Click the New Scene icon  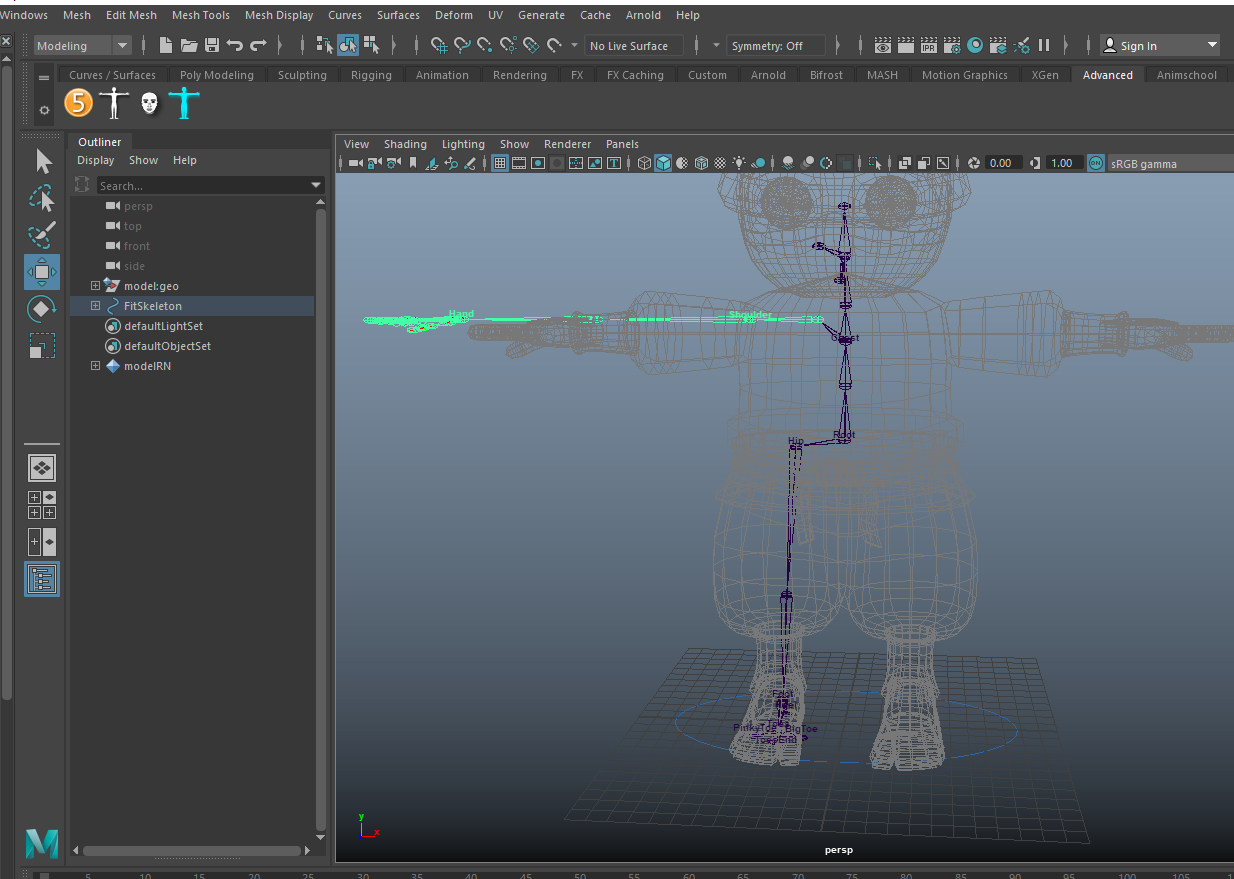click(x=166, y=45)
